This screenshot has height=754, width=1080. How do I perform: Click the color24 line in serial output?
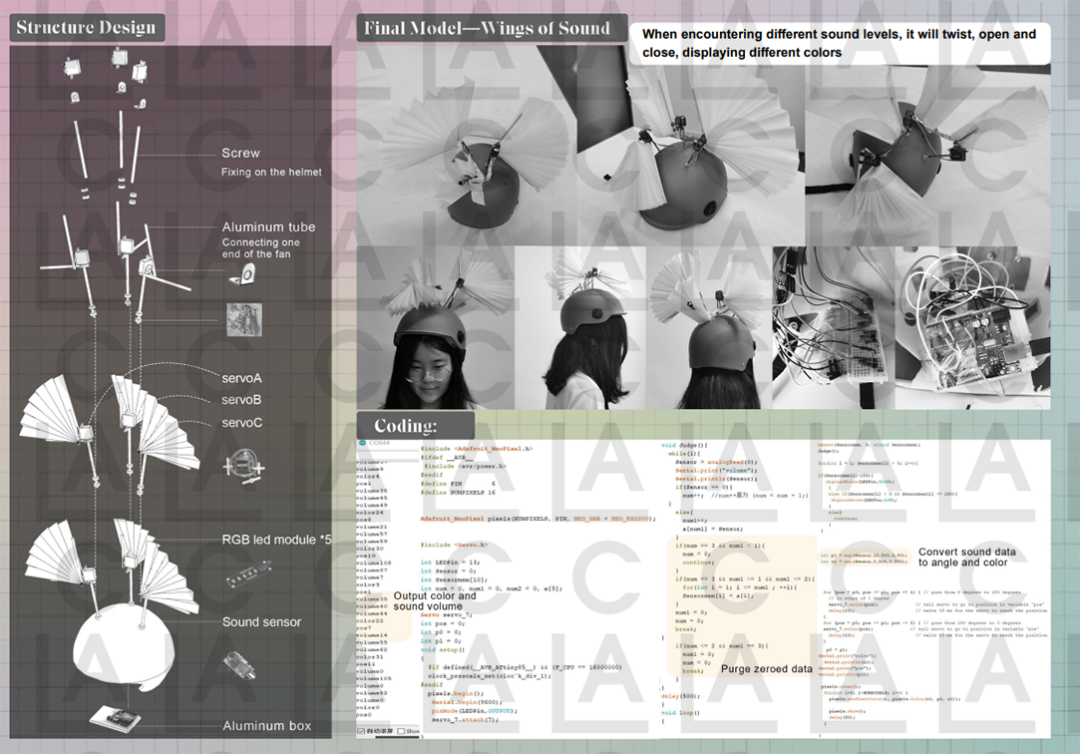tap(369, 512)
